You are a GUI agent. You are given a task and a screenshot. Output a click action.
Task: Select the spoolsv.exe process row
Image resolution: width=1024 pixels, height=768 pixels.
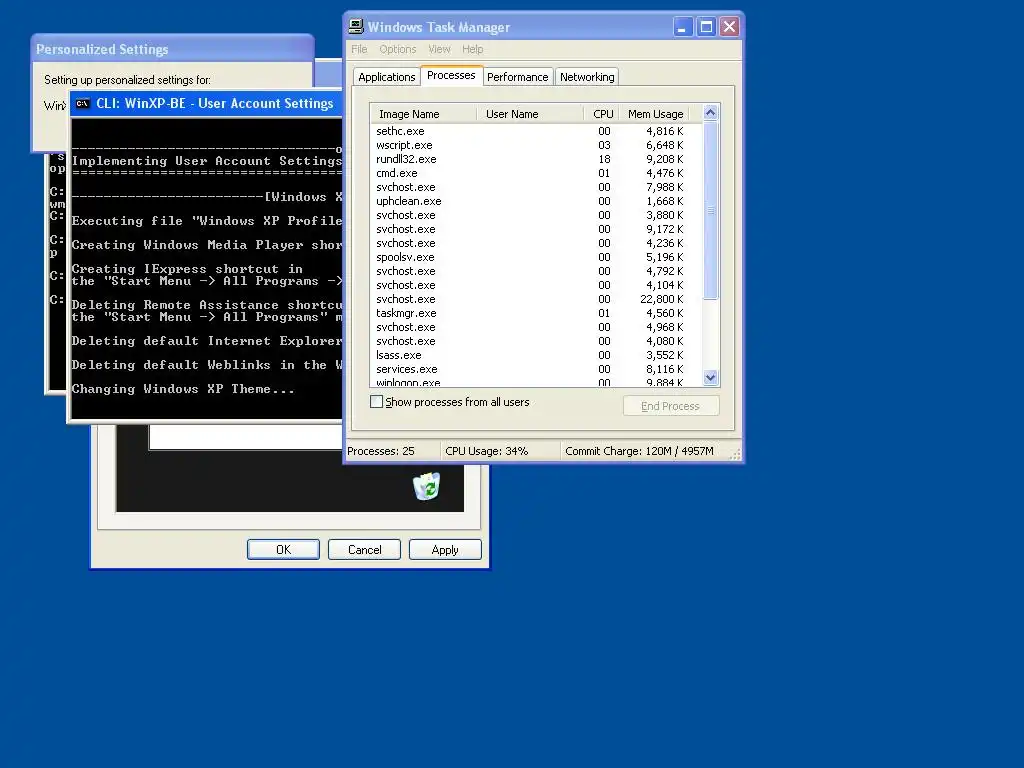536,257
